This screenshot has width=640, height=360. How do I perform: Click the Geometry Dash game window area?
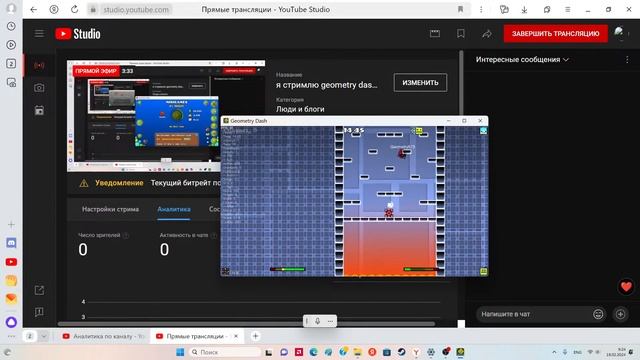click(x=354, y=201)
